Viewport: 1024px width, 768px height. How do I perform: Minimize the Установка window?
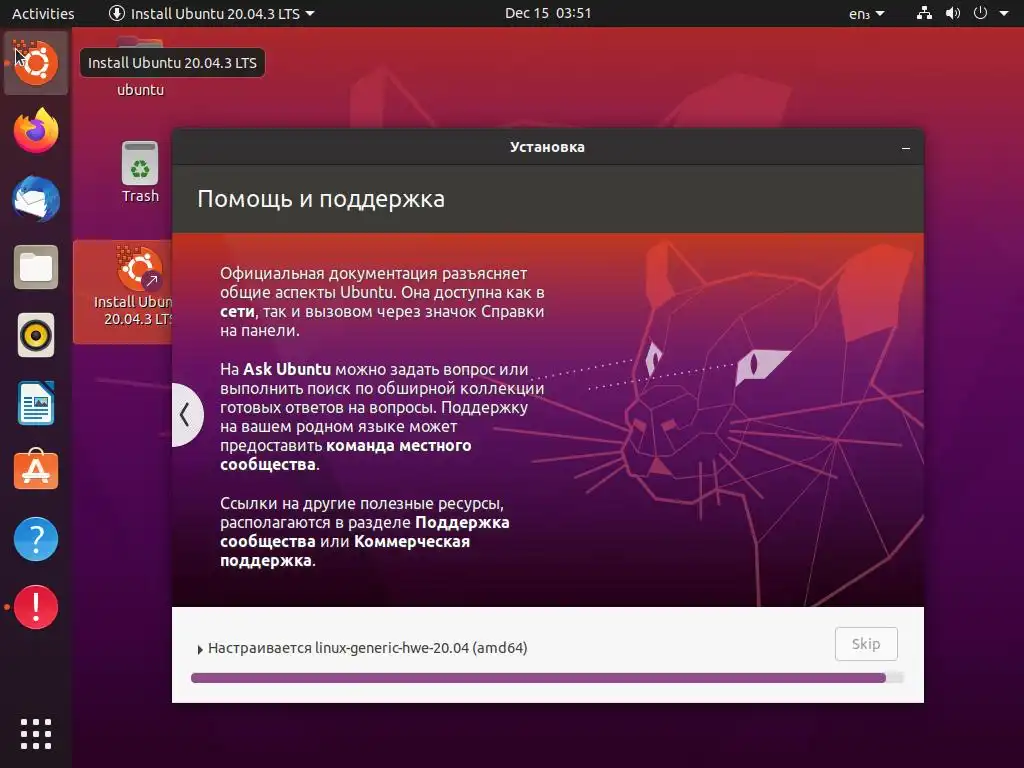point(906,148)
